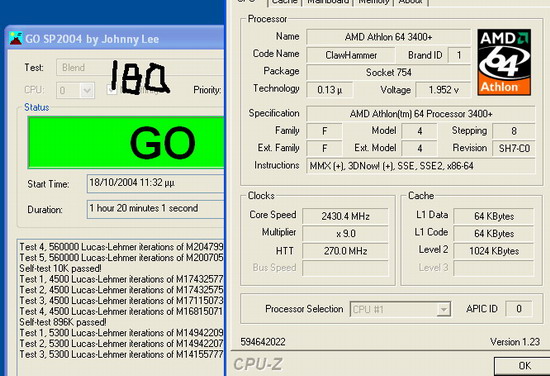Toggle the checkbox beside the CPU selector

[x=112, y=90]
